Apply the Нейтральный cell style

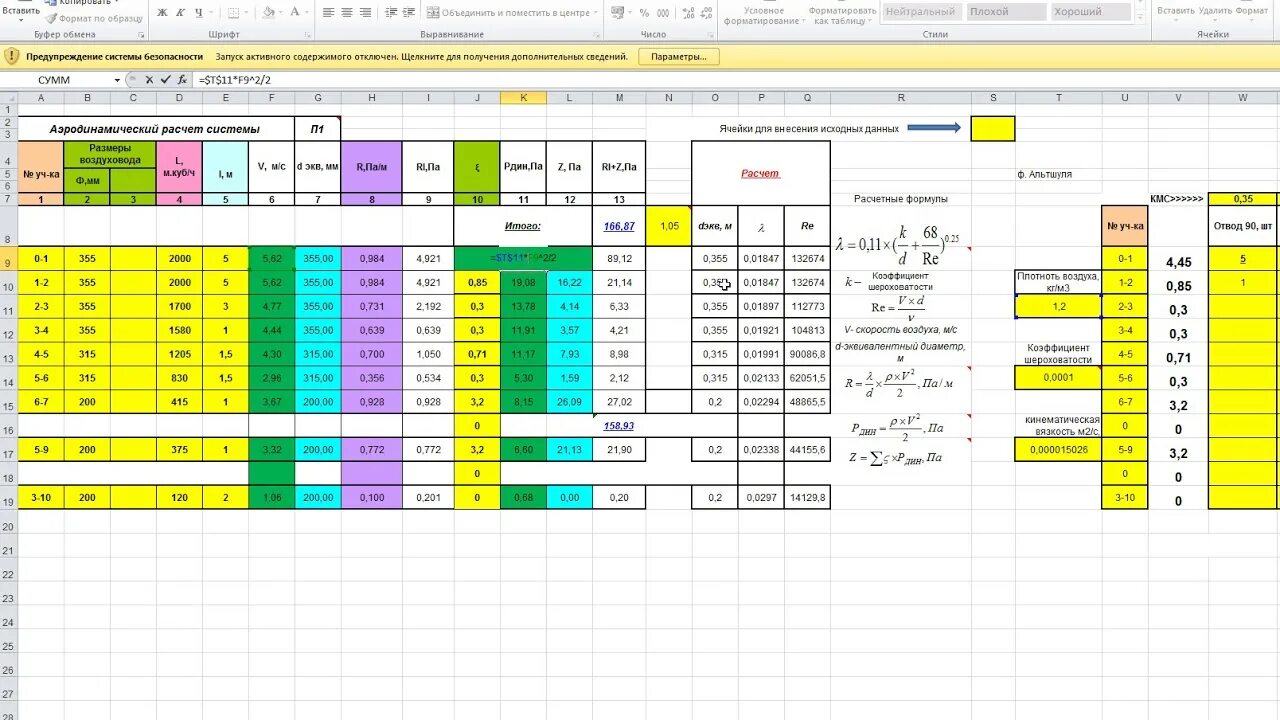tap(920, 12)
